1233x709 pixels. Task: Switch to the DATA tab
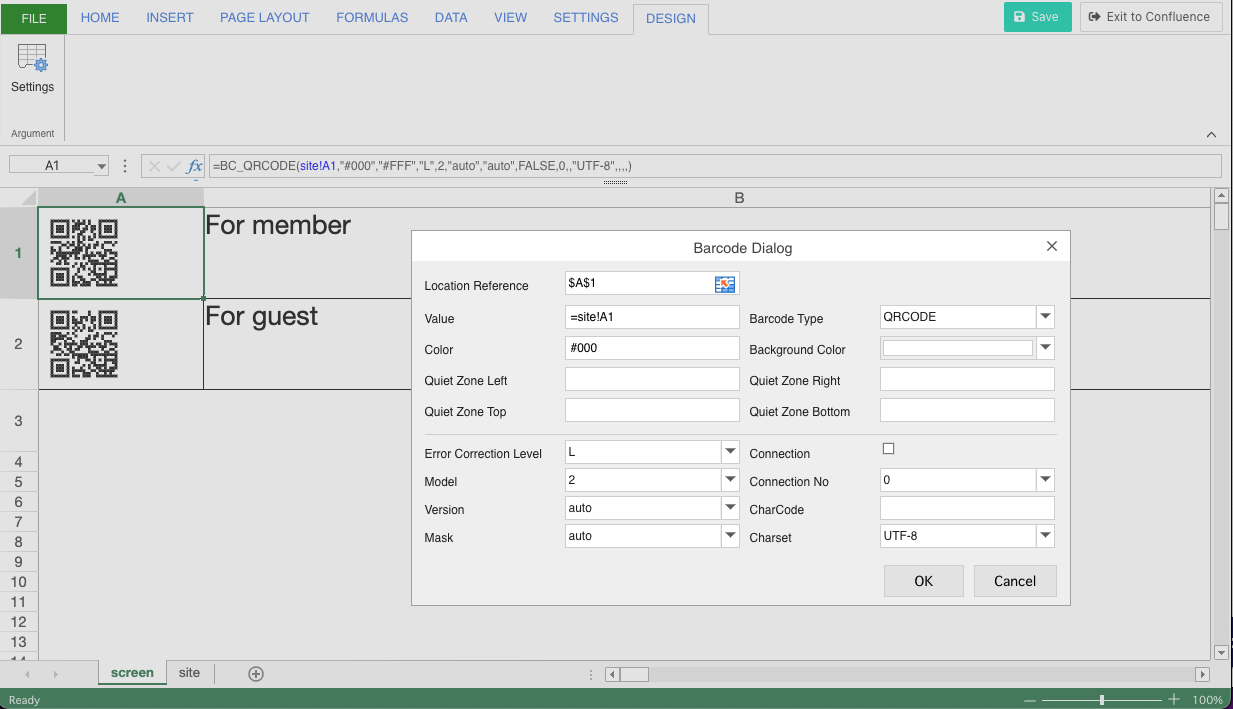451,18
